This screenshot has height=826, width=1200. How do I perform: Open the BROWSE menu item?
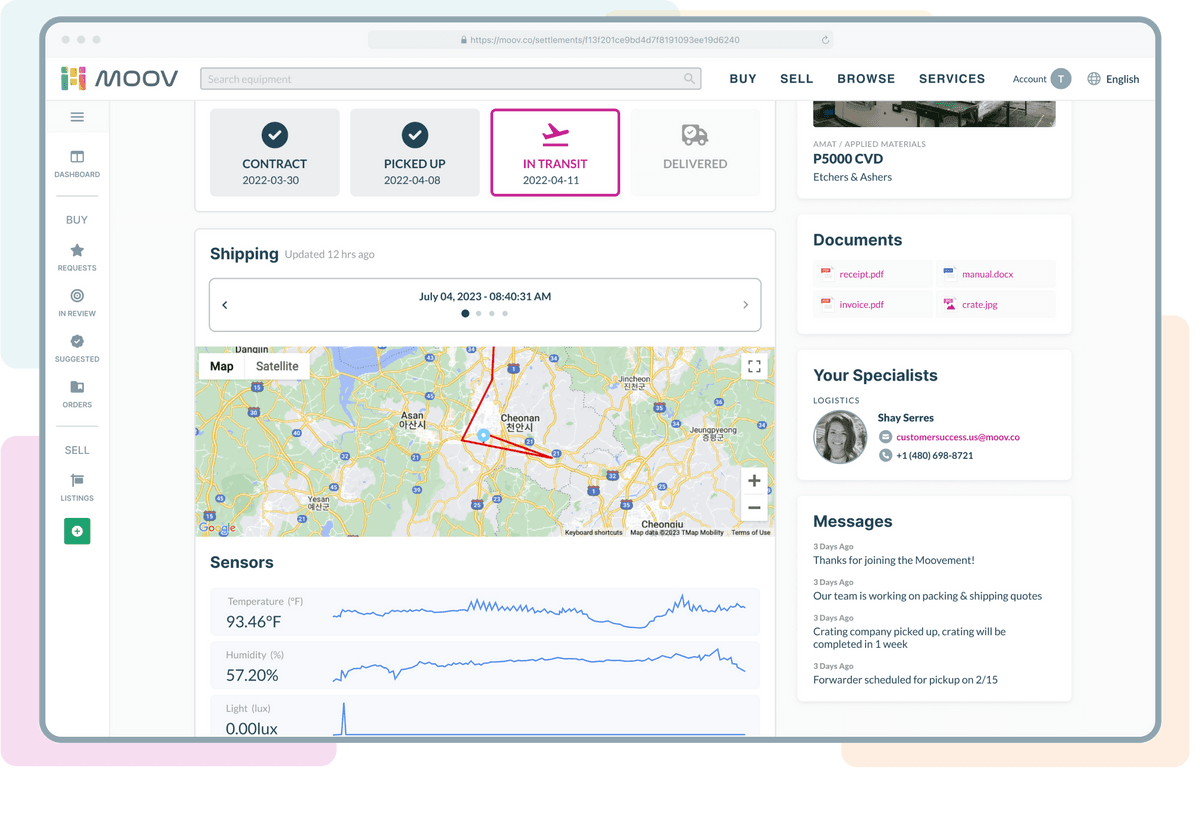866,79
